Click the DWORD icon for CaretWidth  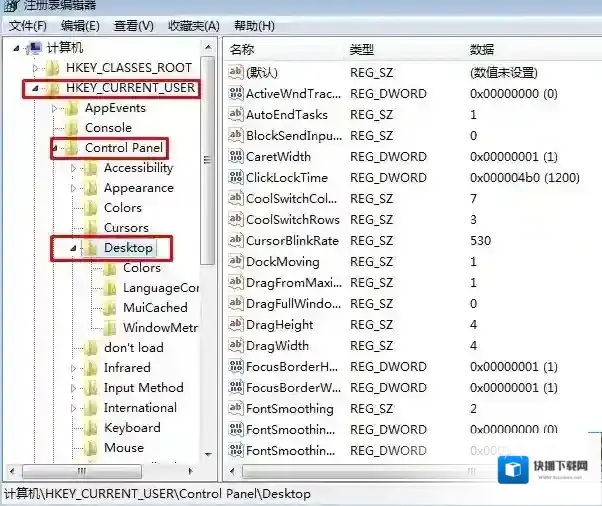coord(236,157)
